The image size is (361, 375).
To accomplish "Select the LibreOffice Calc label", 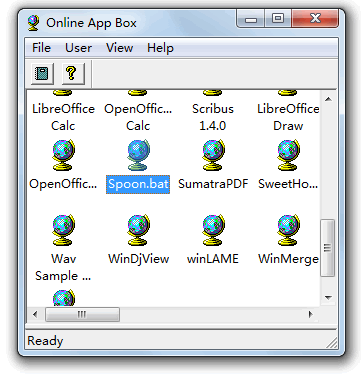I will click(63, 117).
